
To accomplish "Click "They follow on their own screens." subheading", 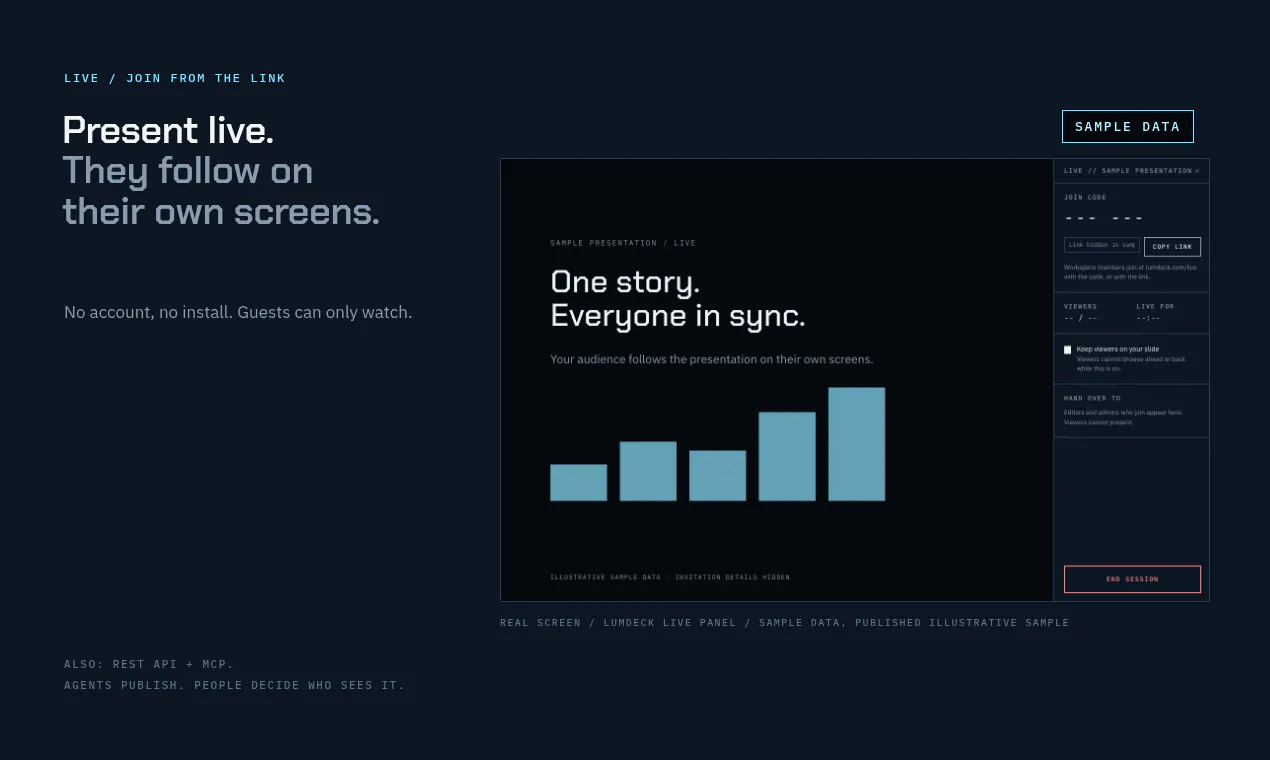I will (x=221, y=191).
